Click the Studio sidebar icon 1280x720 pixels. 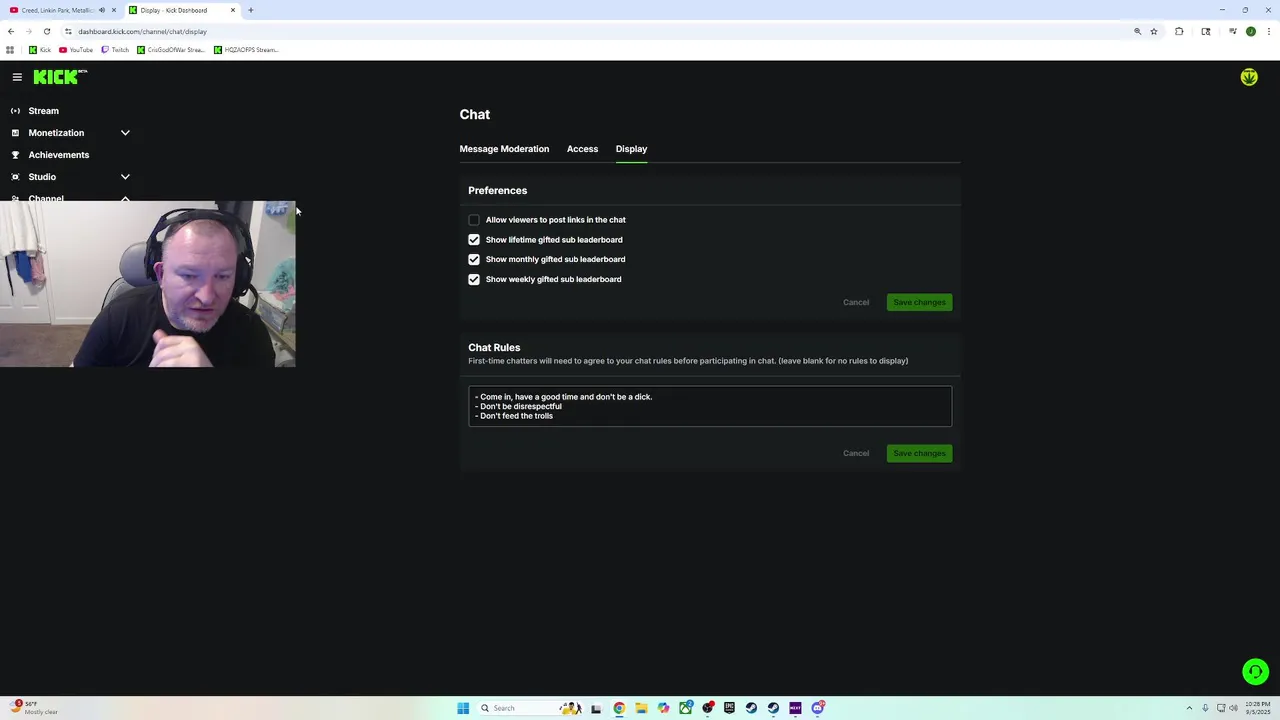pyautogui.click(x=15, y=177)
